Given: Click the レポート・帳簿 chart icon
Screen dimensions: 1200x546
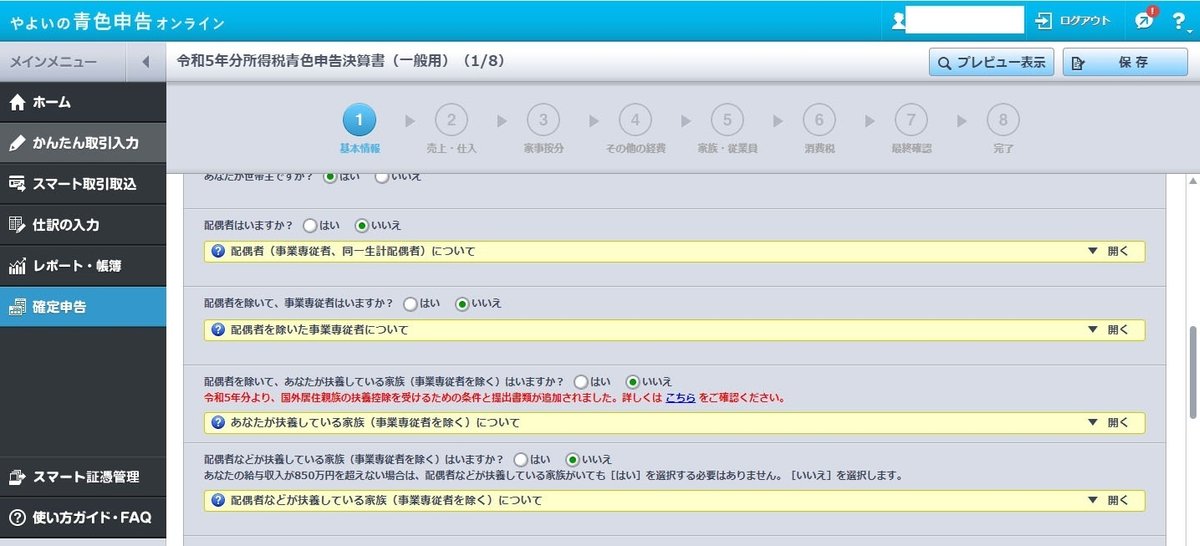Looking at the screenshot, I should (x=17, y=266).
